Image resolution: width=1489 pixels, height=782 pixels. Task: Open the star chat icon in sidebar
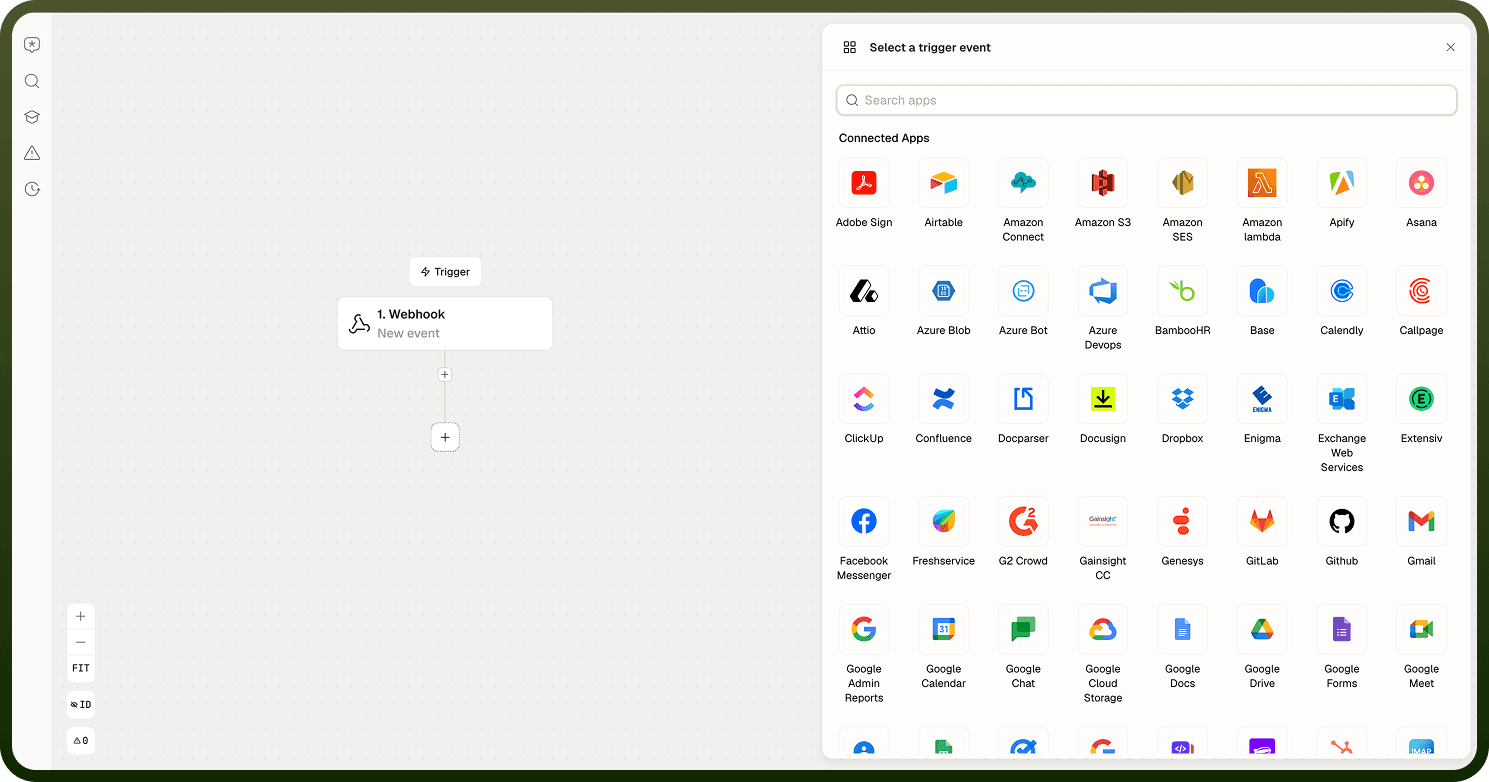32,45
